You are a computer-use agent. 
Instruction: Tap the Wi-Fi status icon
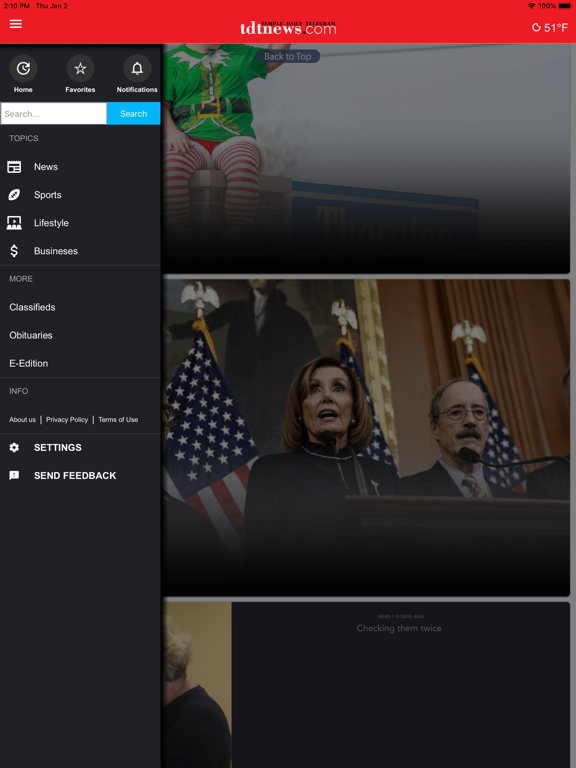(x=531, y=6)
